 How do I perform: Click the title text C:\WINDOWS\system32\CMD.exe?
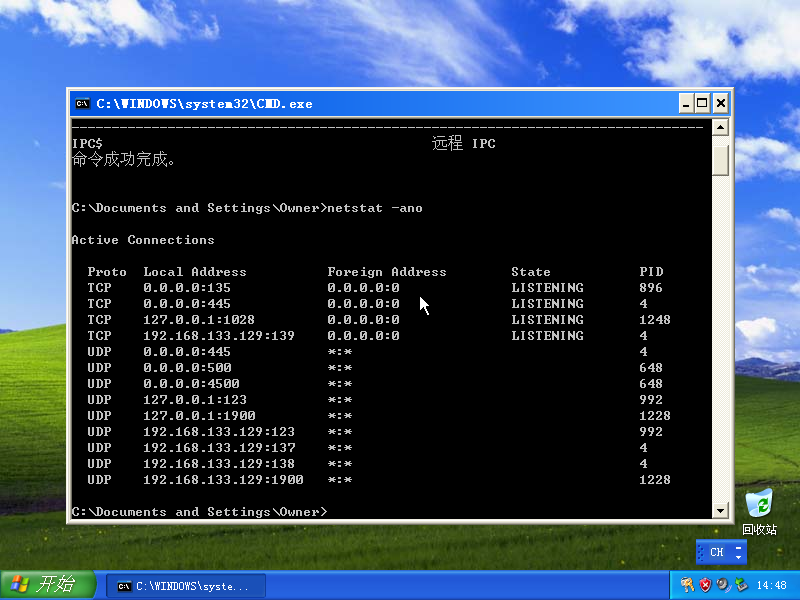tap(204, 104)
